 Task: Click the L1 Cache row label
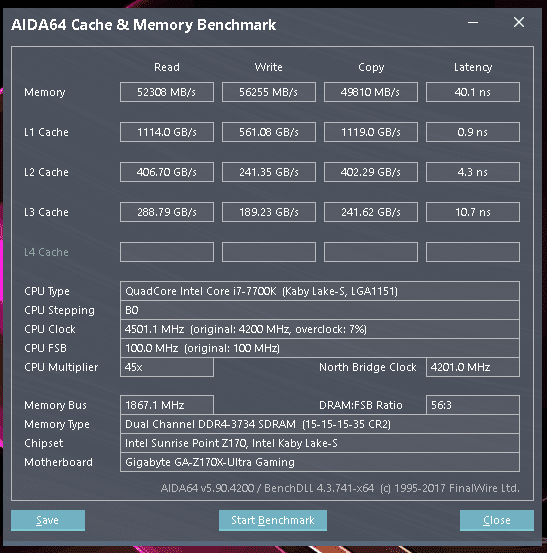coord(46,132)
